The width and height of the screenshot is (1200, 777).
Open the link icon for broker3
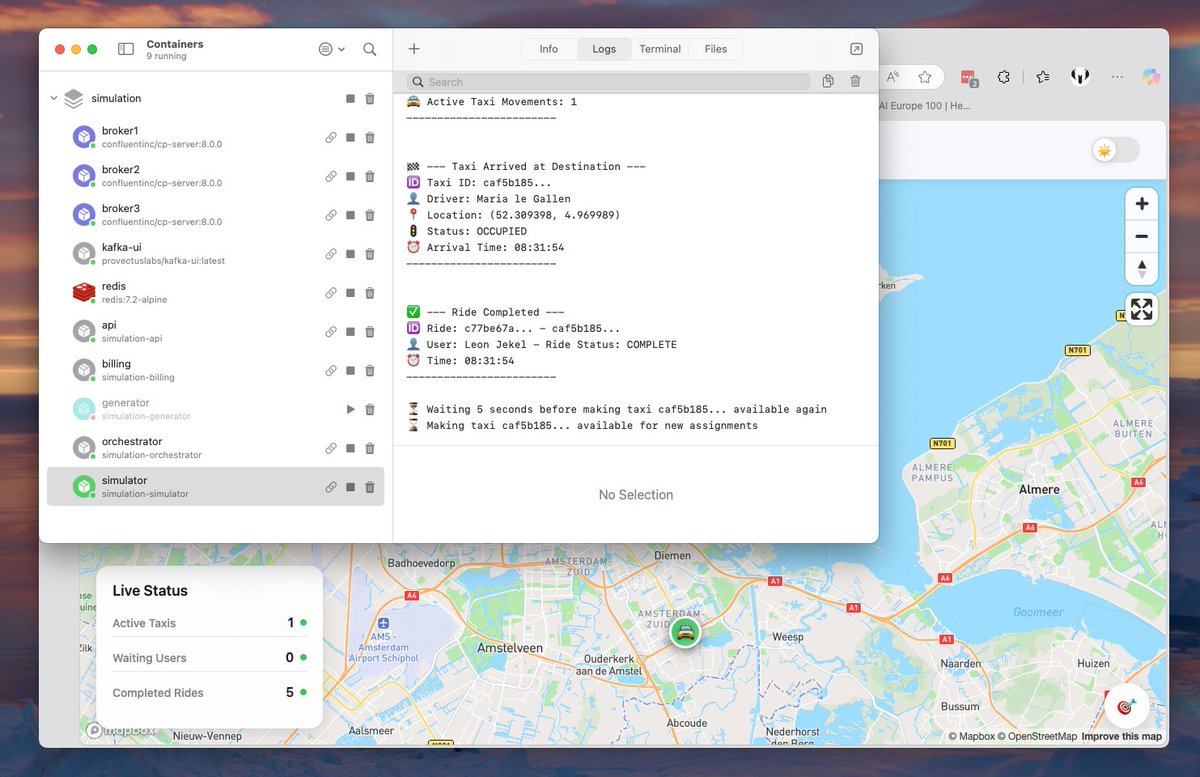point(331,215)
